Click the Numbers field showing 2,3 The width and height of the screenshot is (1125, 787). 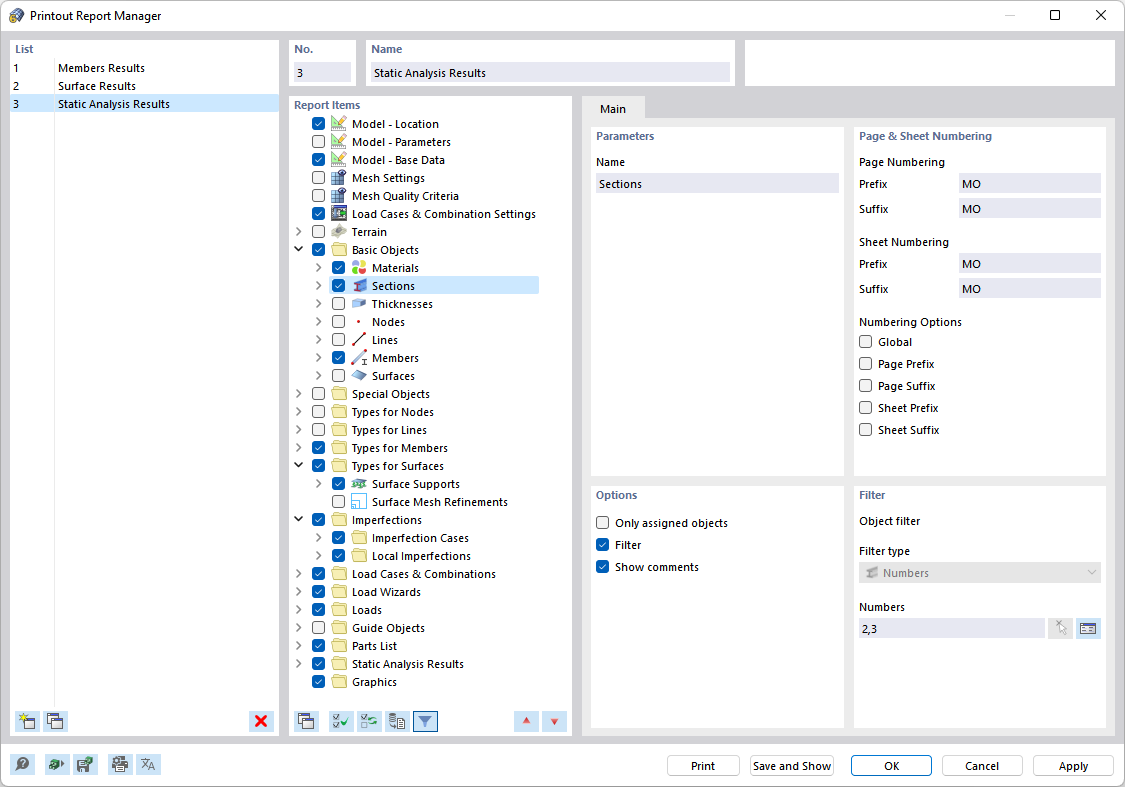point(951,628)
